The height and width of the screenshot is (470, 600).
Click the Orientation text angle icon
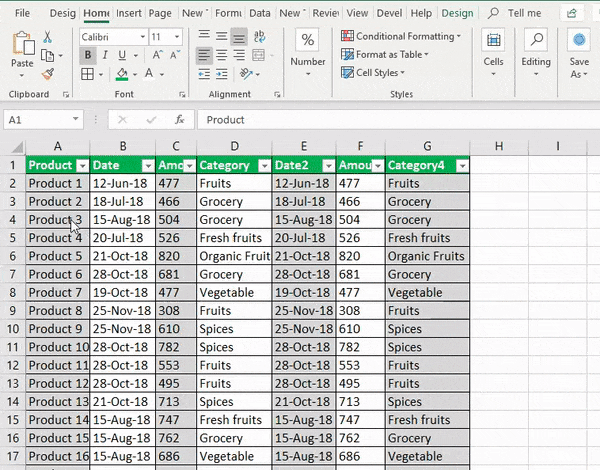[246, 73]
